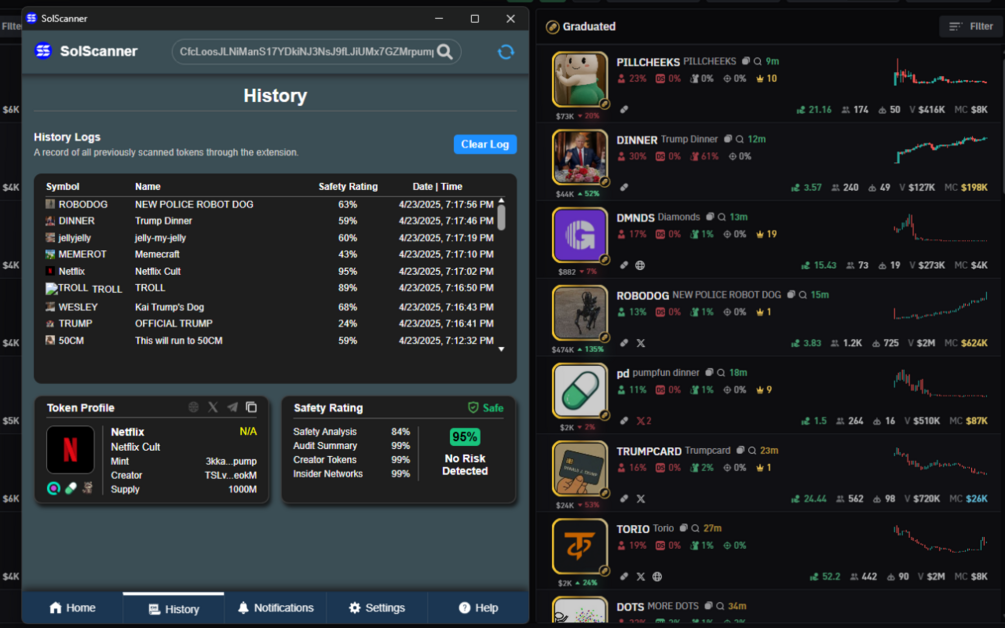Click the 95% safety score badge
1005x628 pixels.
pos(465,437)
